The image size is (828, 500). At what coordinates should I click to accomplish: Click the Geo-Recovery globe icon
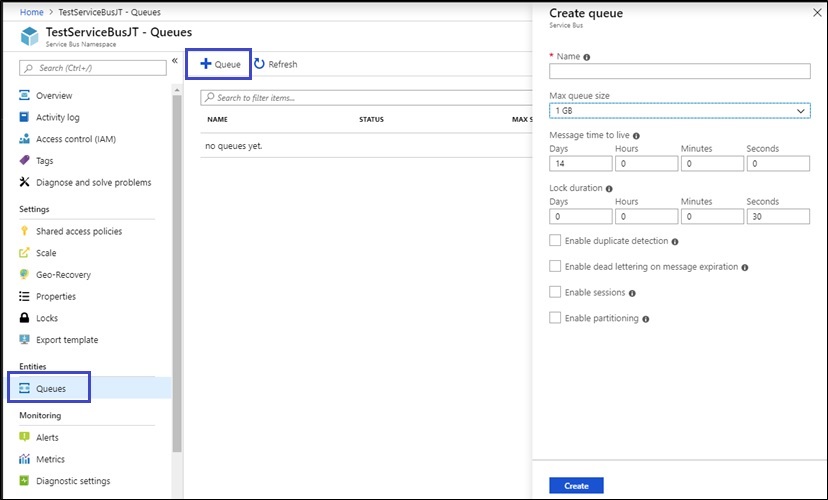tap(24, 274)
